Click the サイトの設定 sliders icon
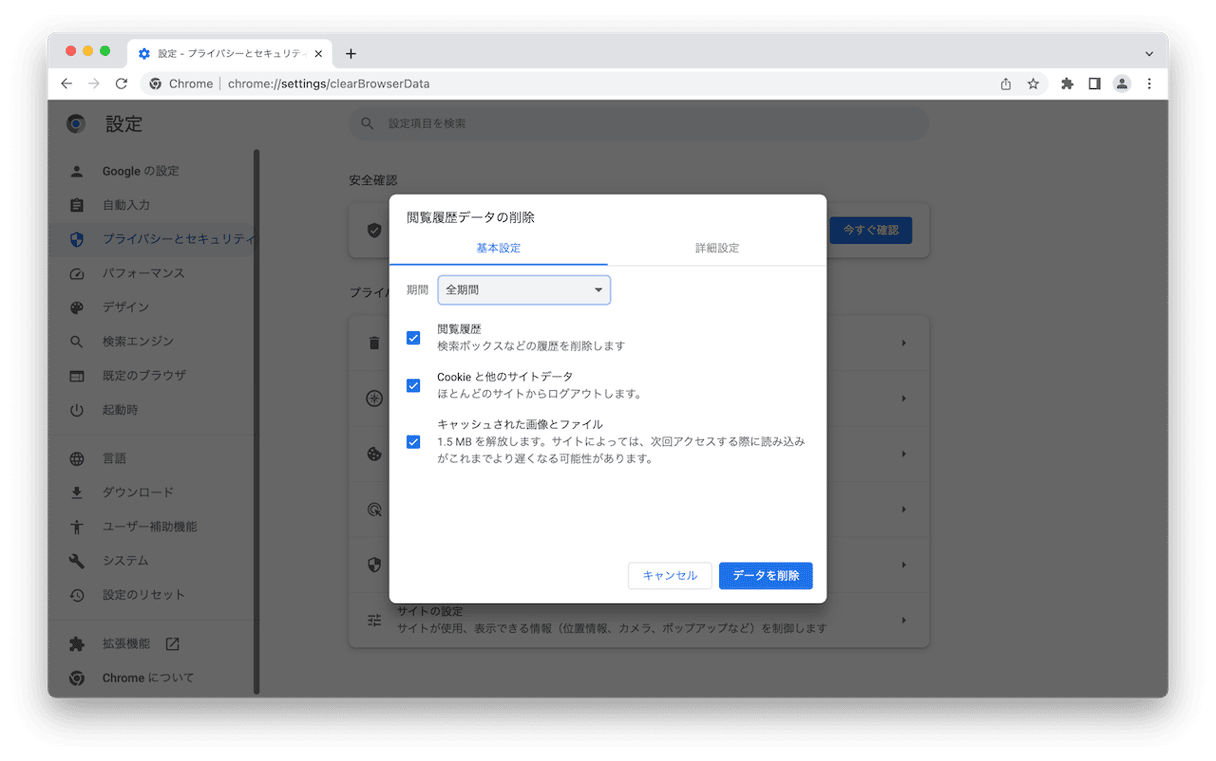1216x761 pixels. 374,620
